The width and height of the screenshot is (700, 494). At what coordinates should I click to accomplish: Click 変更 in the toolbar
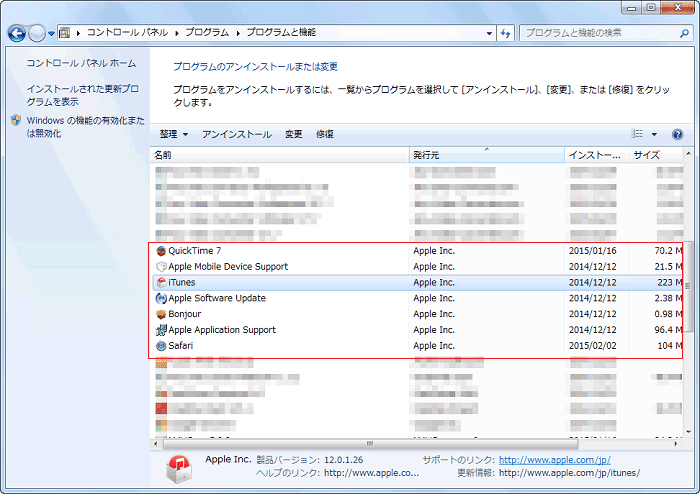(x=293, y=134)
